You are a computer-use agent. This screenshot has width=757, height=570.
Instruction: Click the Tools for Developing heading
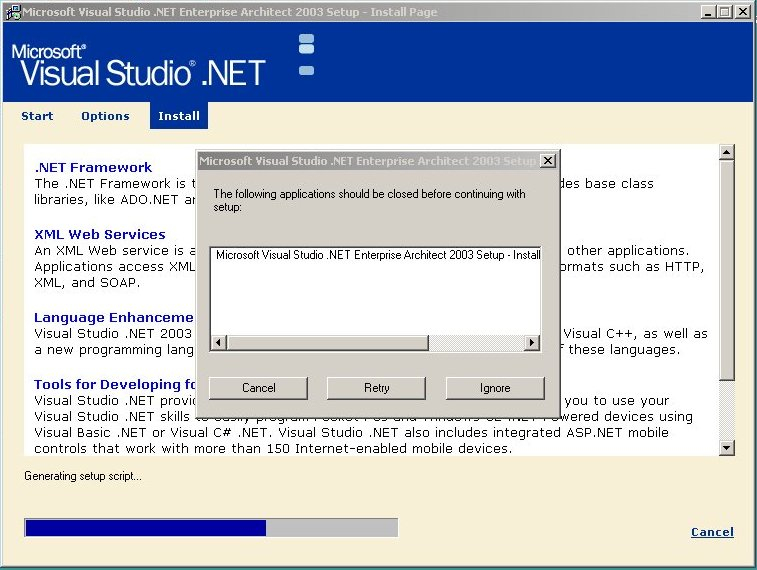click(115, 384)
